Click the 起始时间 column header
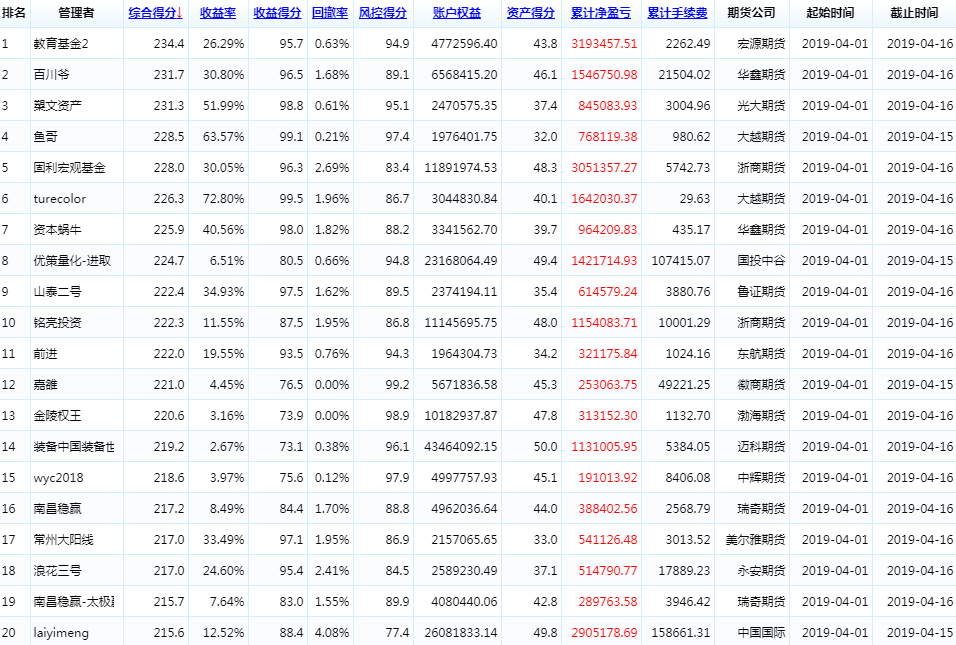 tap(830, 13)
